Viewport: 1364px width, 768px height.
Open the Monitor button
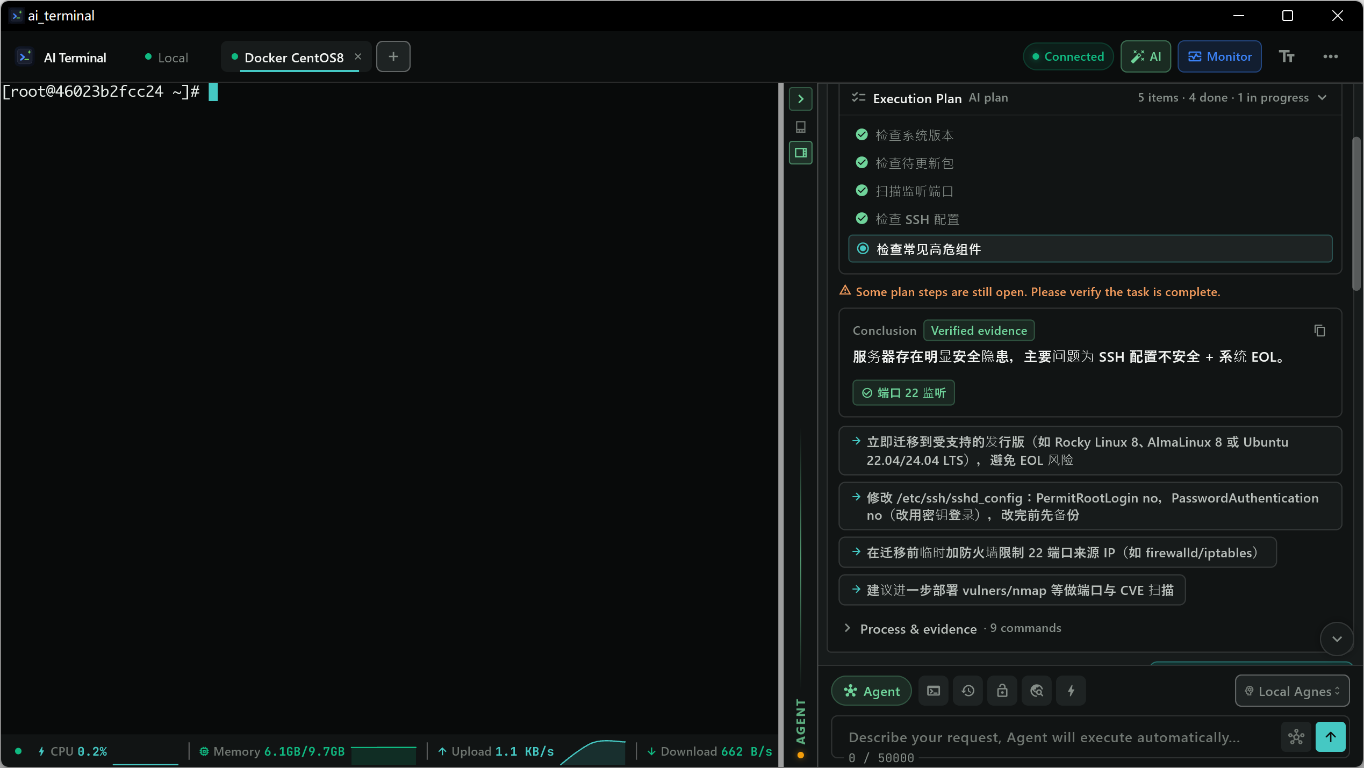point(1220,57)
